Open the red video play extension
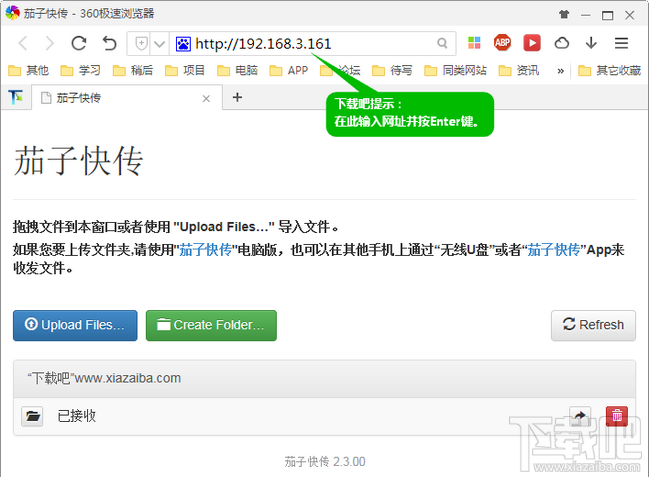Viewport: 649px width, 477px height. [x=532, y=43]
